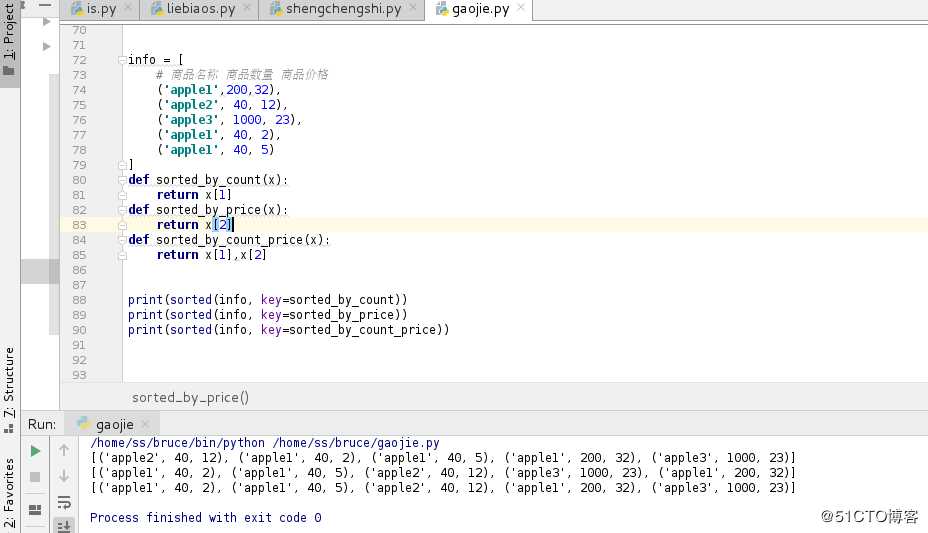Place cursor on ('apple2', 40, 12) line

(222, 105)
